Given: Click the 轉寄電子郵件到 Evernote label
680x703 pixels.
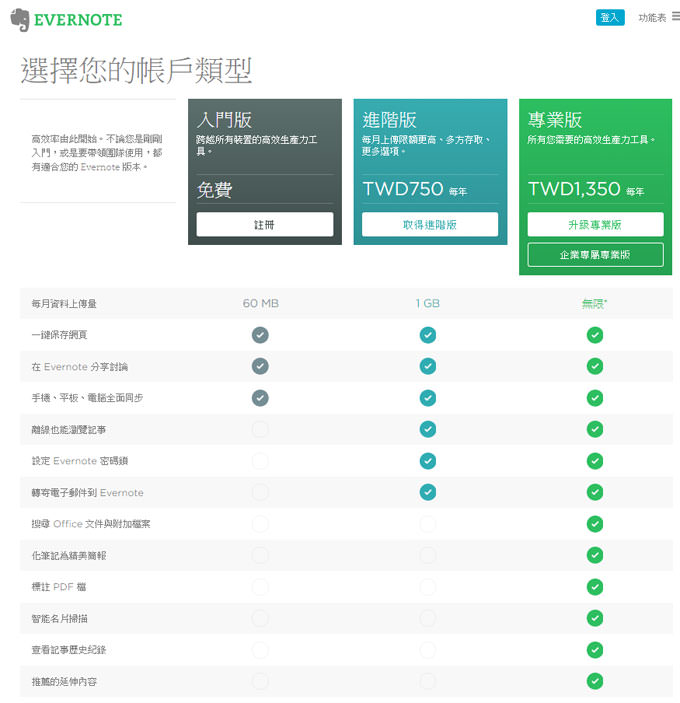Looking at the screenshot, I should [87, 493].
